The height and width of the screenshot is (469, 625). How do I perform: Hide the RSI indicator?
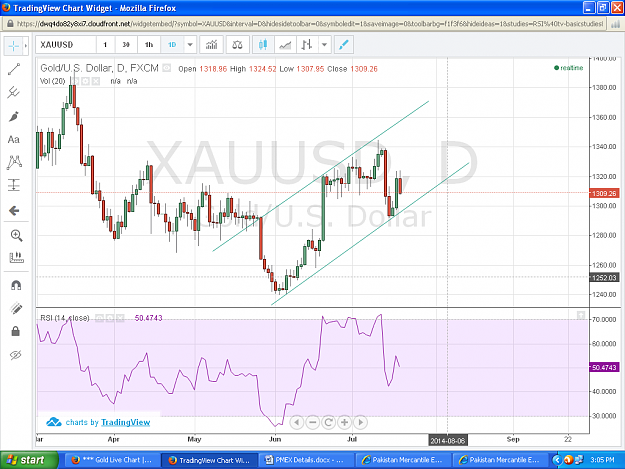point(100,318)
